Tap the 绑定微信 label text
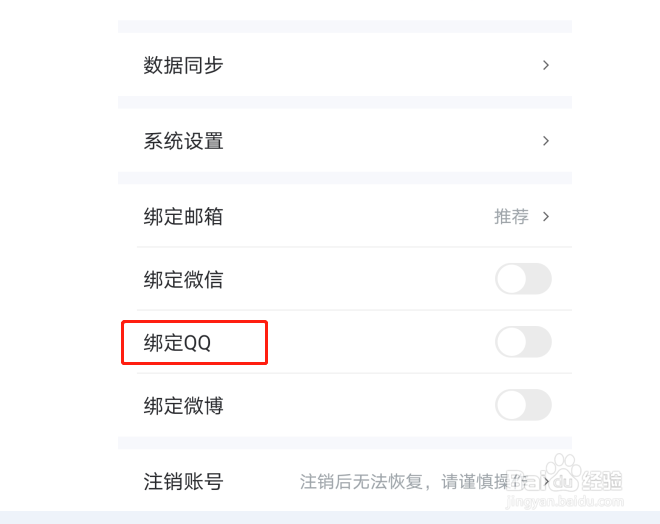 point(183,279)
